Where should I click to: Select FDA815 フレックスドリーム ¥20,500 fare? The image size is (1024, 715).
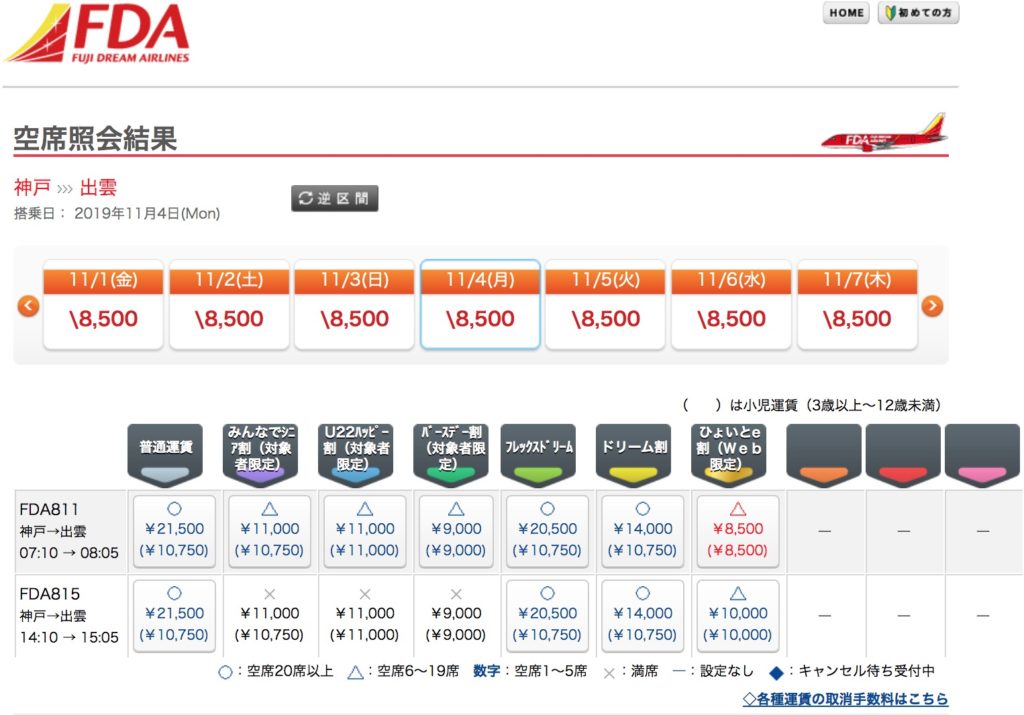[x=547, y=615]
